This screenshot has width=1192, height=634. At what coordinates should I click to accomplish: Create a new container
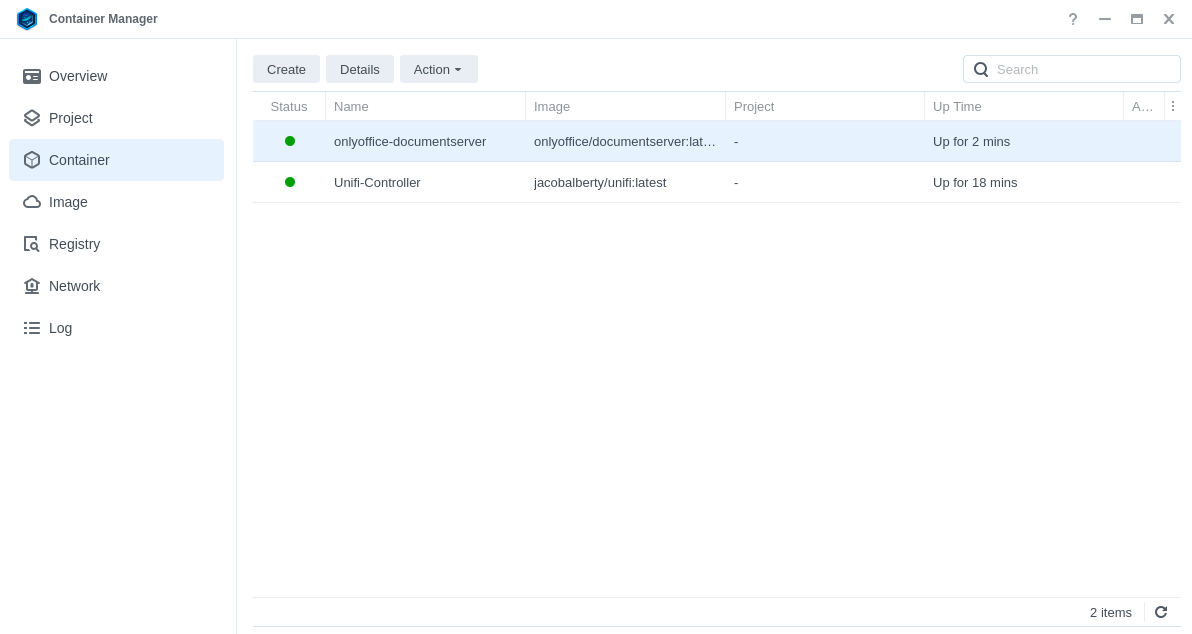[286, 69]
